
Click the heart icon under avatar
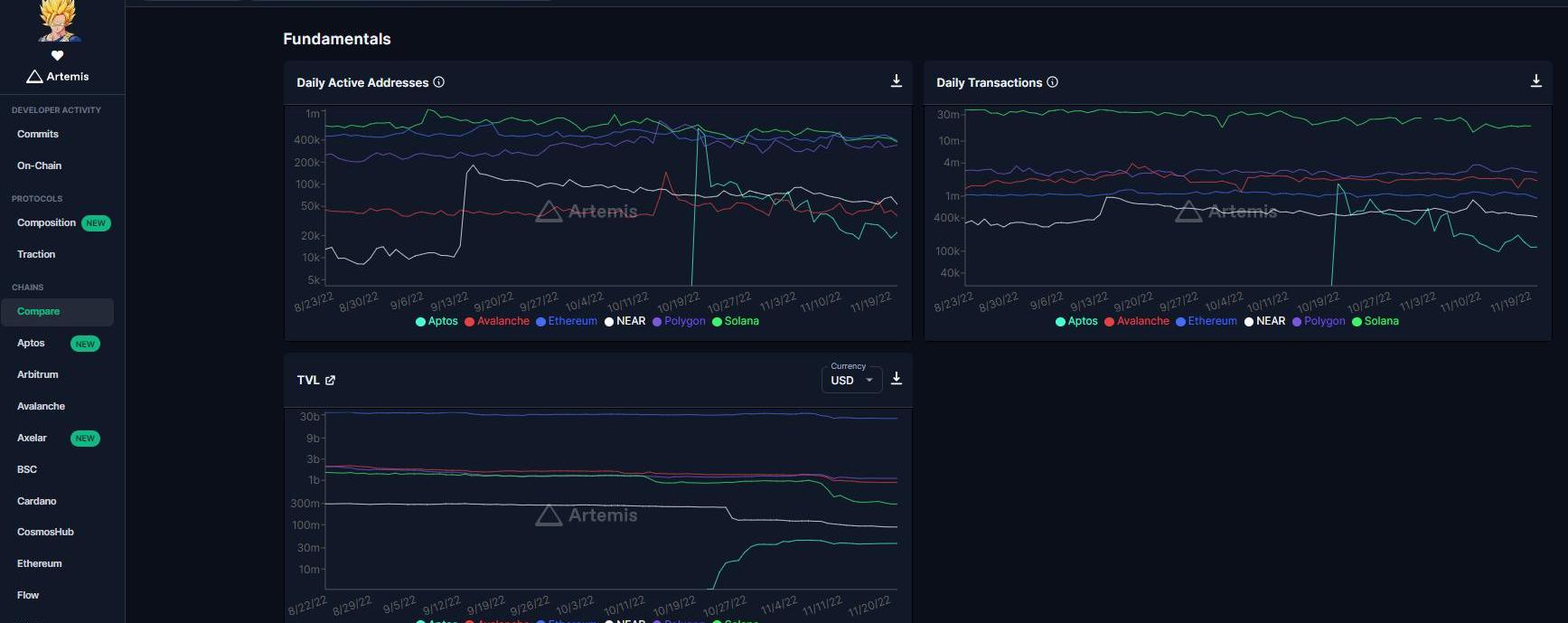(x=57, y=55)
